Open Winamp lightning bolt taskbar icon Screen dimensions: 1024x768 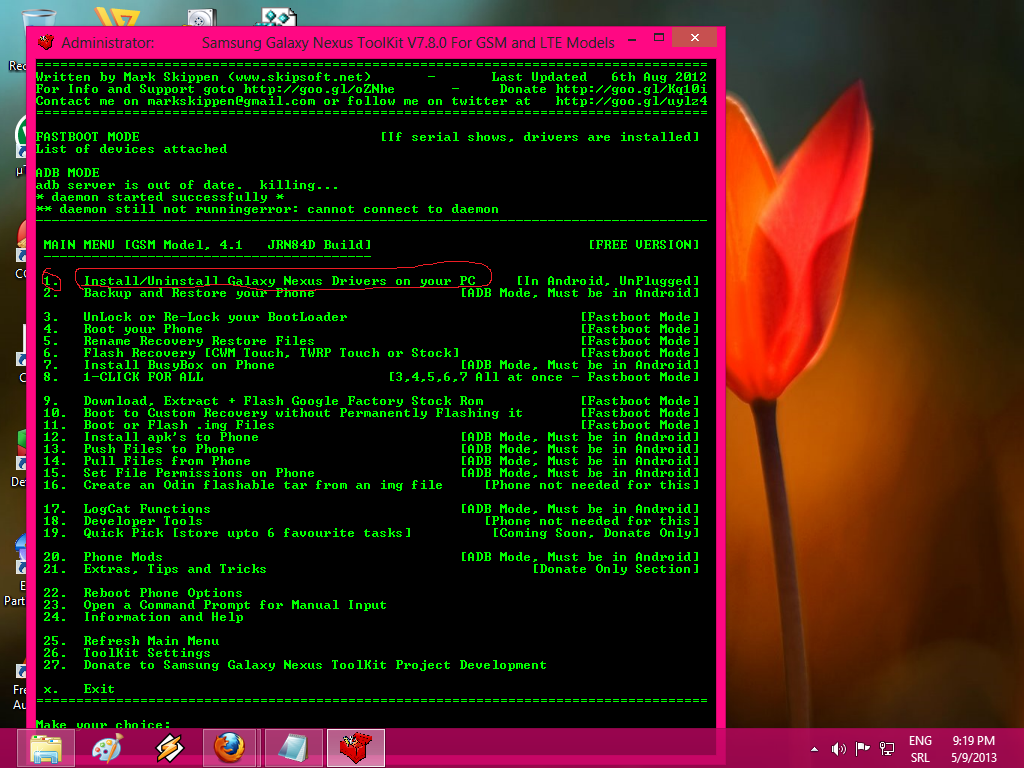(x=170, y=748)
